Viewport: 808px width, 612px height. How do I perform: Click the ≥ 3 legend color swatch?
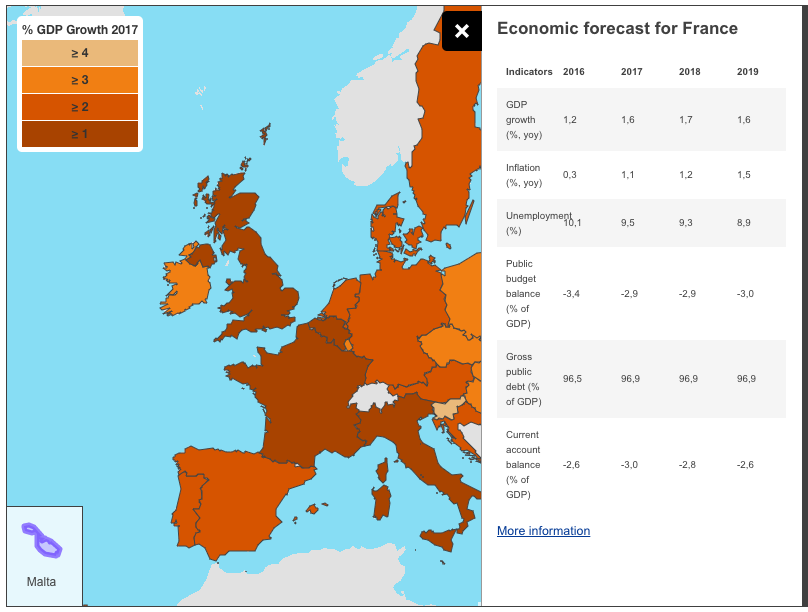click(80, 80)
